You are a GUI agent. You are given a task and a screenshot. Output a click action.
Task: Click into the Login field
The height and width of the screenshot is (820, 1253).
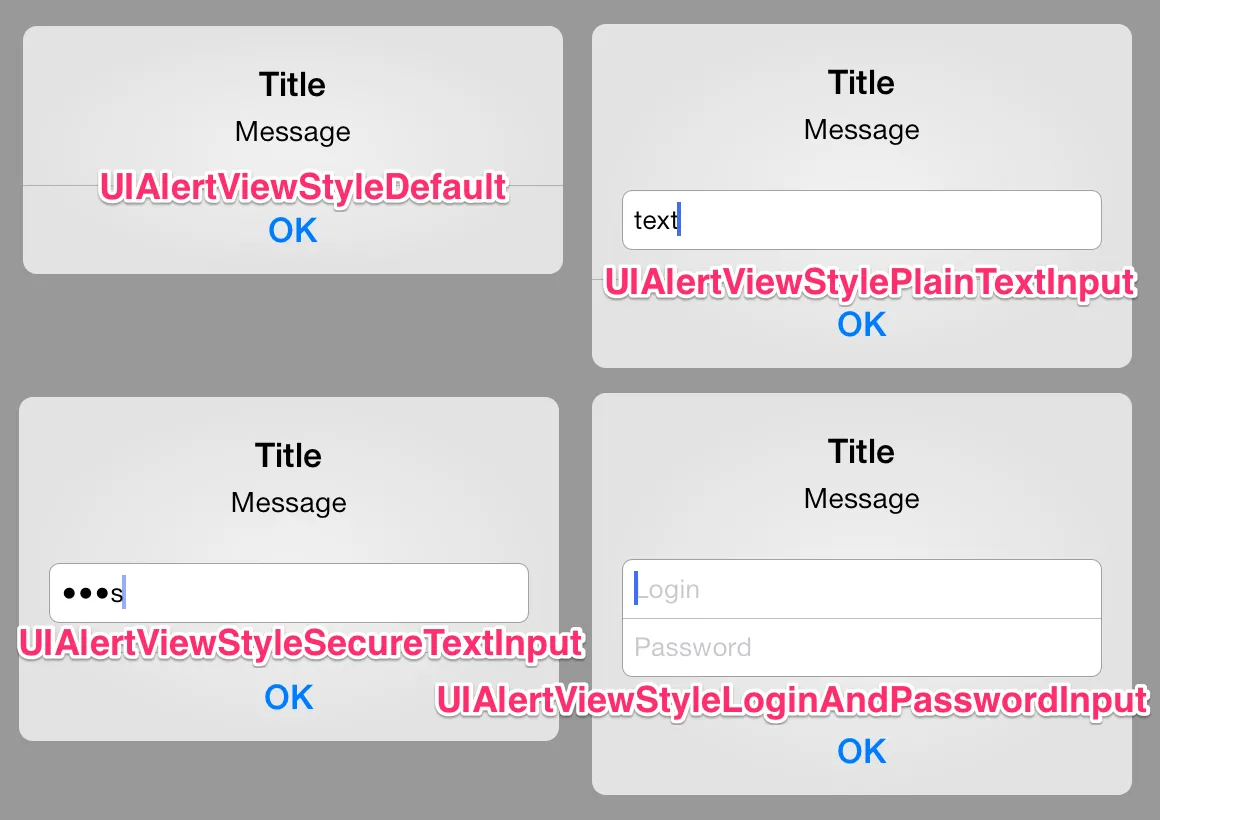(861, 589)
